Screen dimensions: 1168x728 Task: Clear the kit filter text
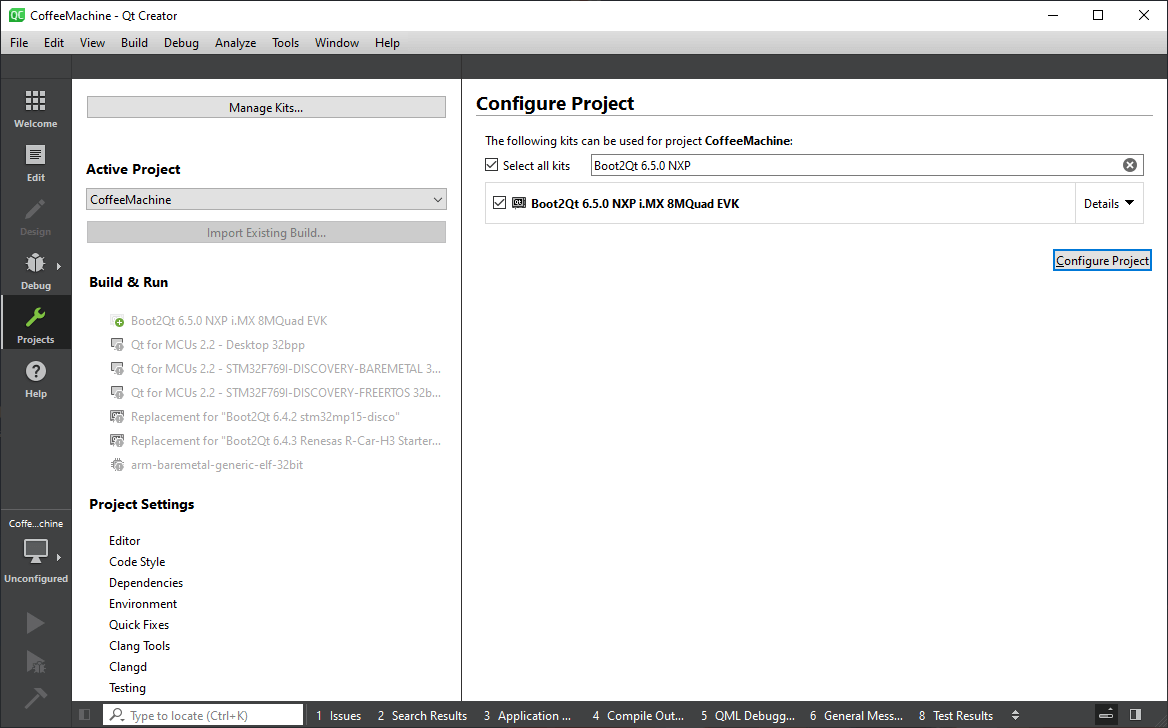point(1129,165)
